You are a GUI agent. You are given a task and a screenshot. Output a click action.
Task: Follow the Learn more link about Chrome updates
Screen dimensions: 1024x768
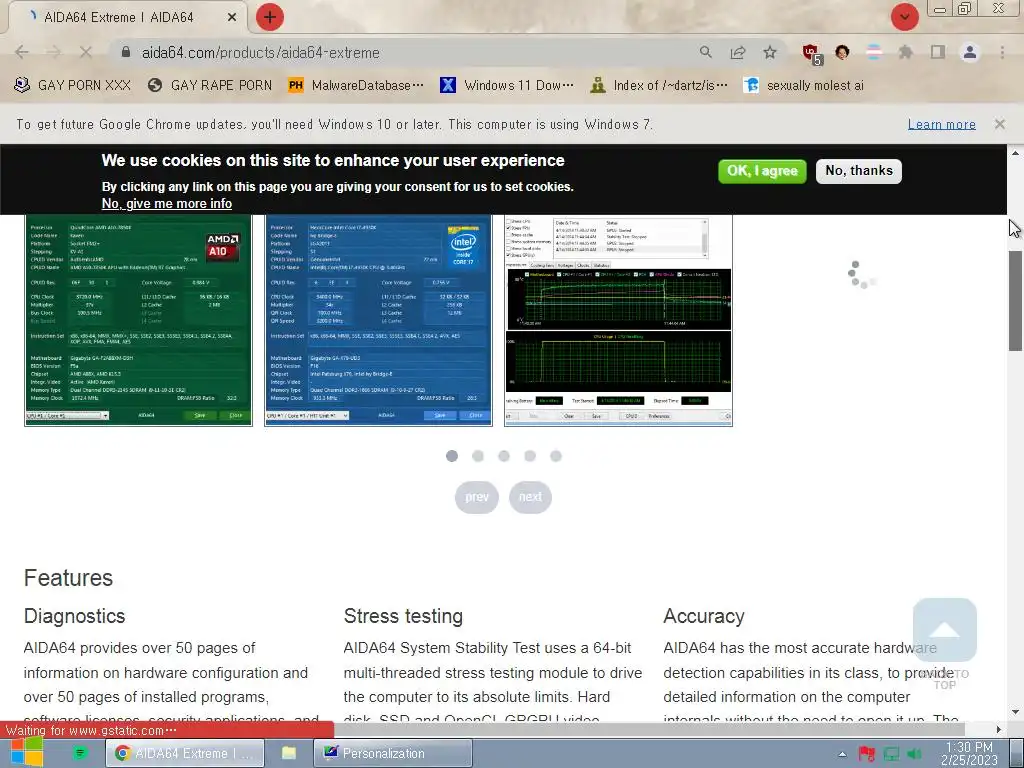[942, 124]
